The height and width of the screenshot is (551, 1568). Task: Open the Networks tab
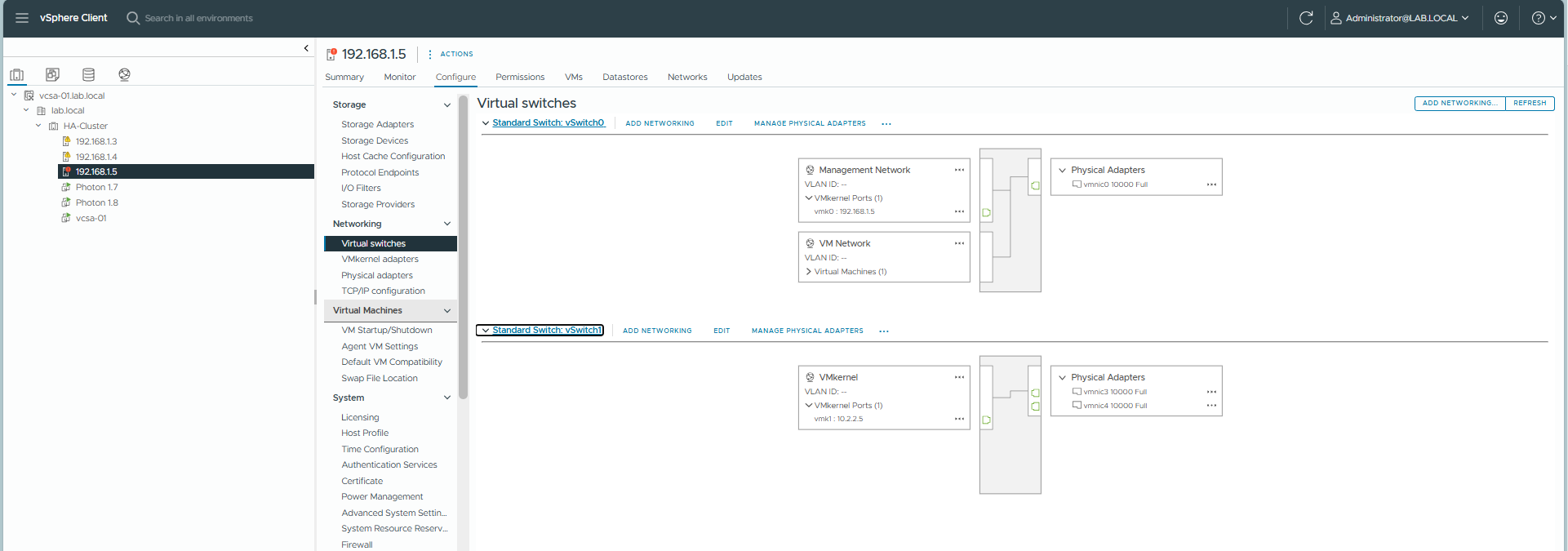(687, 77)
